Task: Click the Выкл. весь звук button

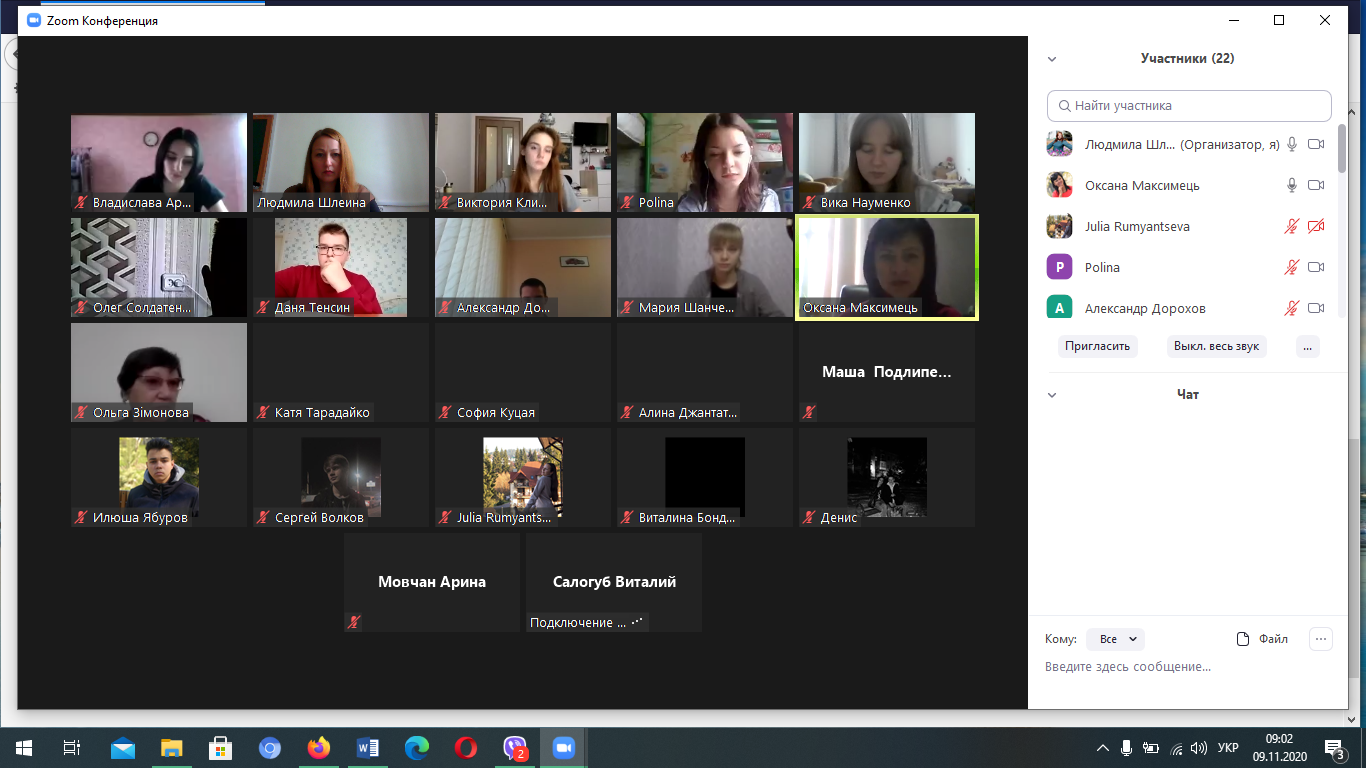Action: [x=1216, y=347]
